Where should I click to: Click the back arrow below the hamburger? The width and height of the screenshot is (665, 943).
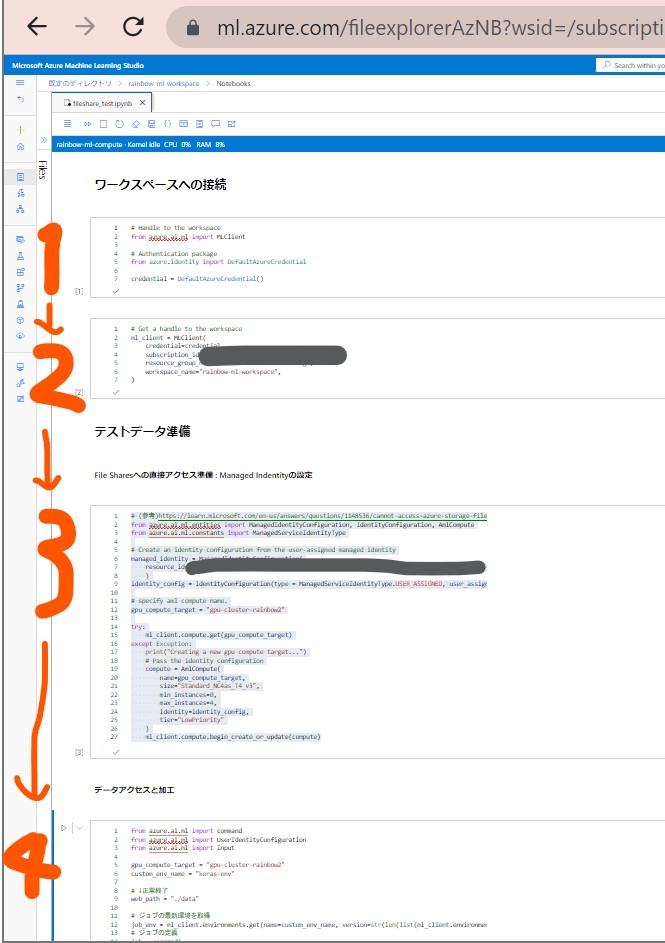click(x=20, y=99)
